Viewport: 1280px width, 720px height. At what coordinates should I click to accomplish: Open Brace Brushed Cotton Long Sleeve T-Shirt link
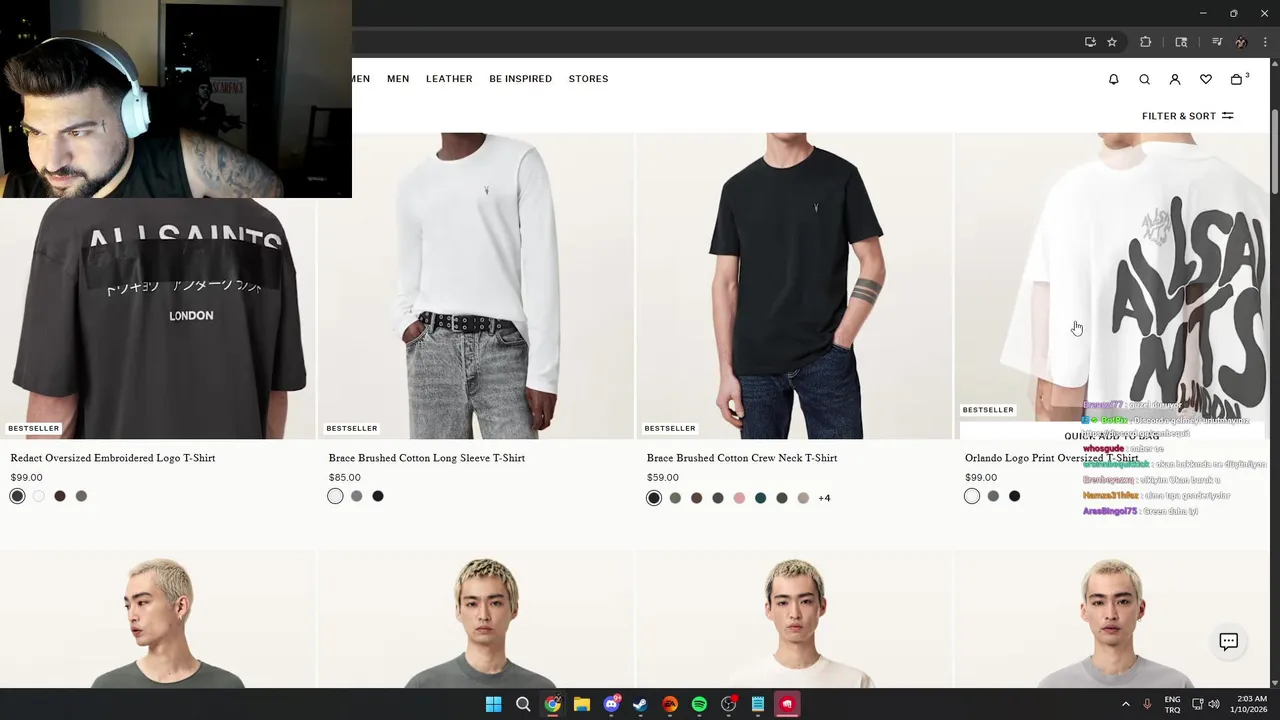pos(427,458)
